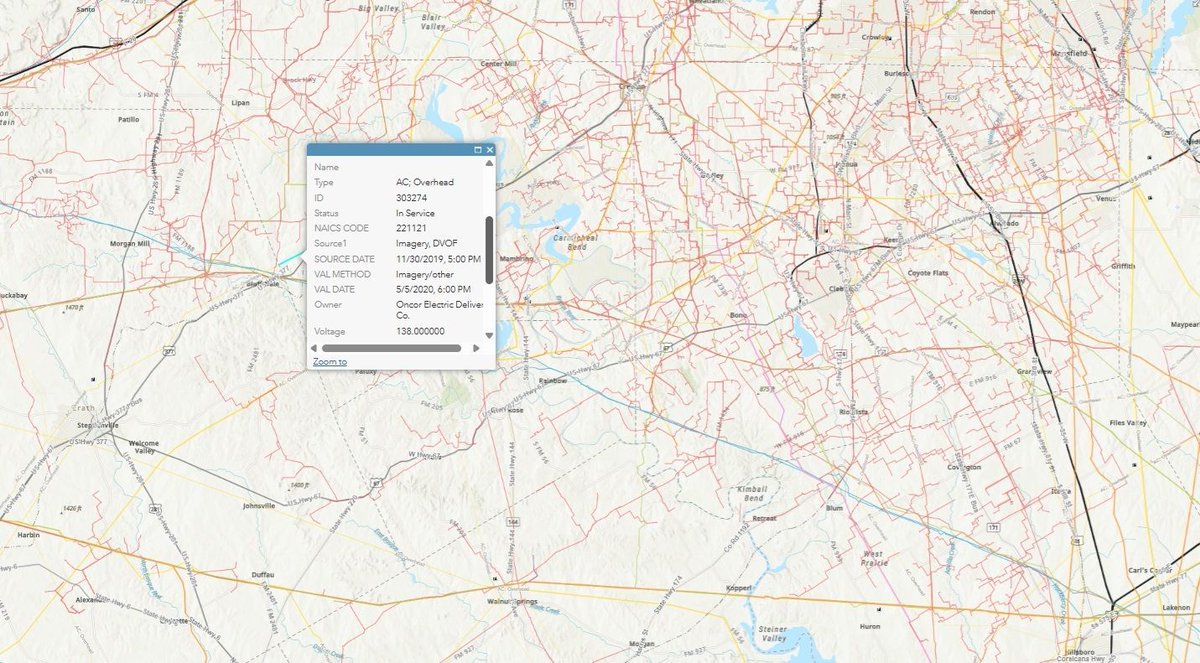Screen dimensions: 1200x663
Task: Select the Oncor Electric owner value
Action: point(439,309)
